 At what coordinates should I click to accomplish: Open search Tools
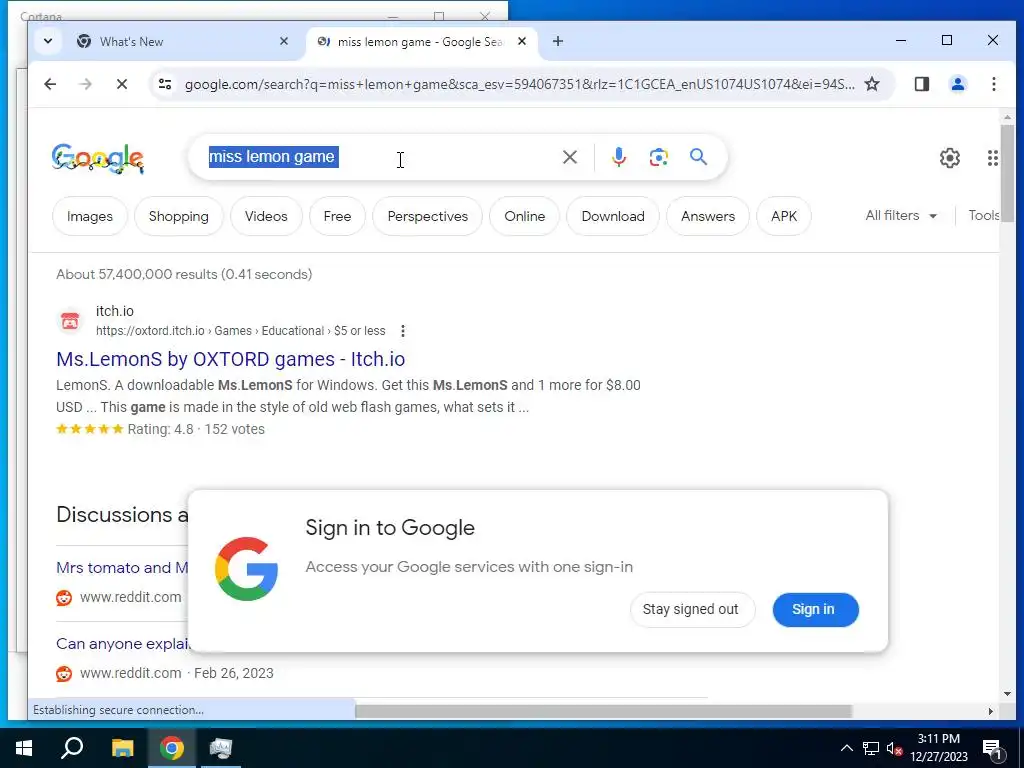point(984,216)
